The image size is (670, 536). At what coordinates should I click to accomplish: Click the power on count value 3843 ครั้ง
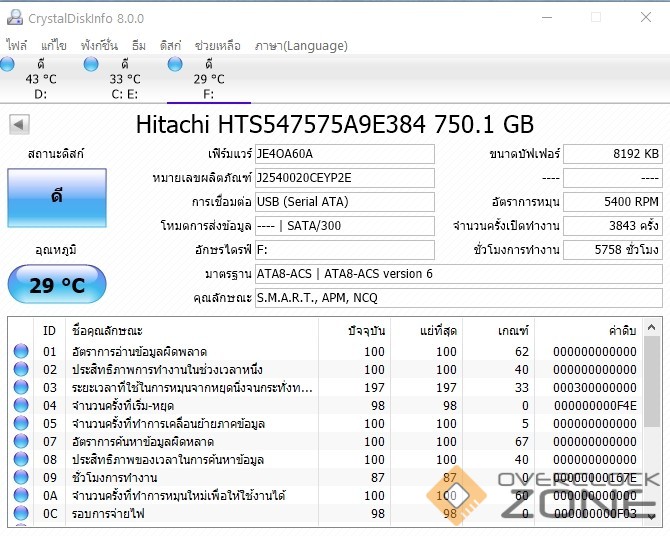pyautogui.click(x=613, y=226)
